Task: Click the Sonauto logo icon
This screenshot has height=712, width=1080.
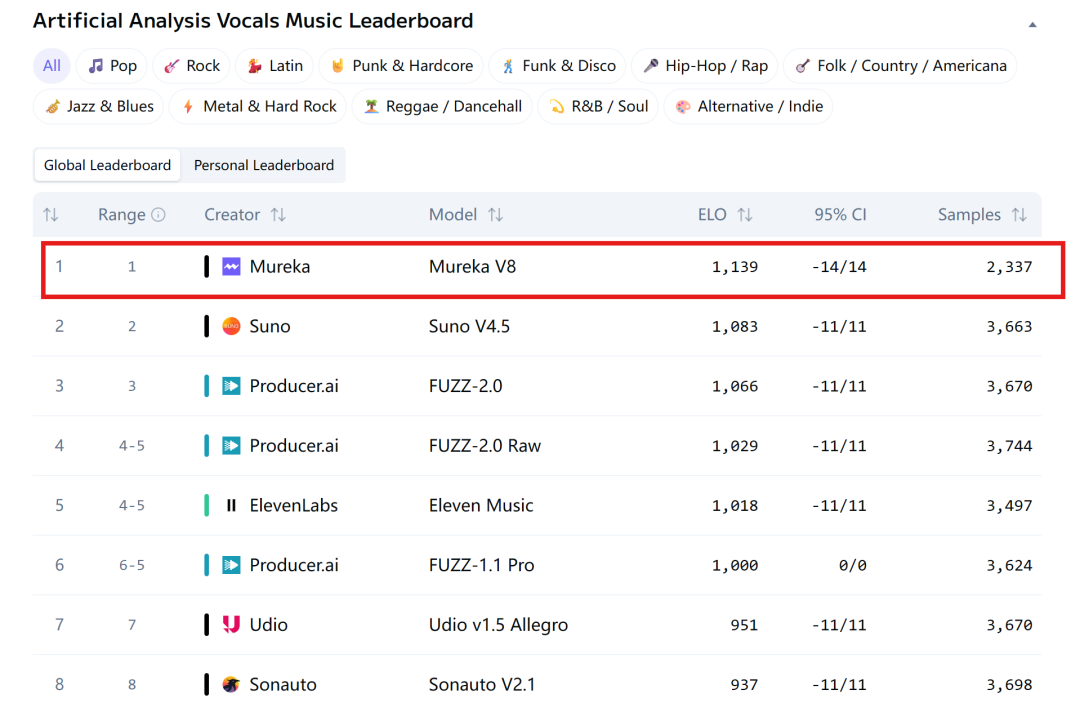Action: coord(231,685)
